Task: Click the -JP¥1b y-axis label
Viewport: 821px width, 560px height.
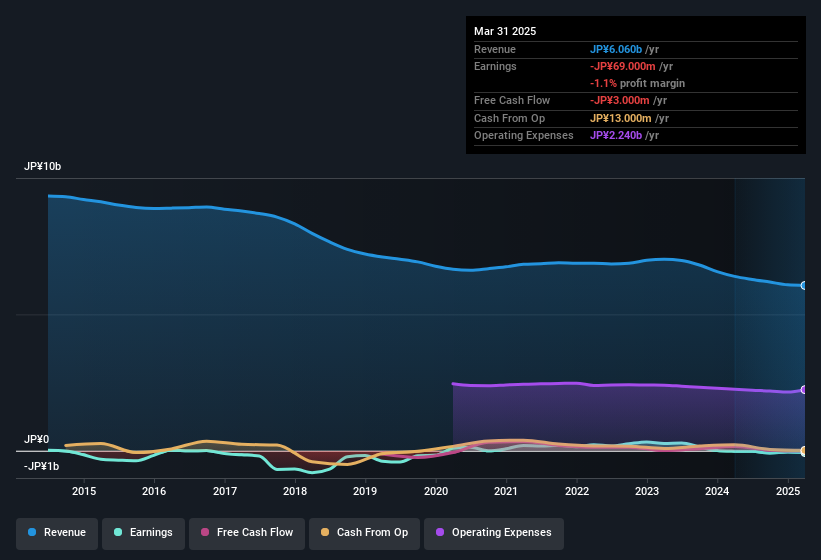Action: pos(41,466)
